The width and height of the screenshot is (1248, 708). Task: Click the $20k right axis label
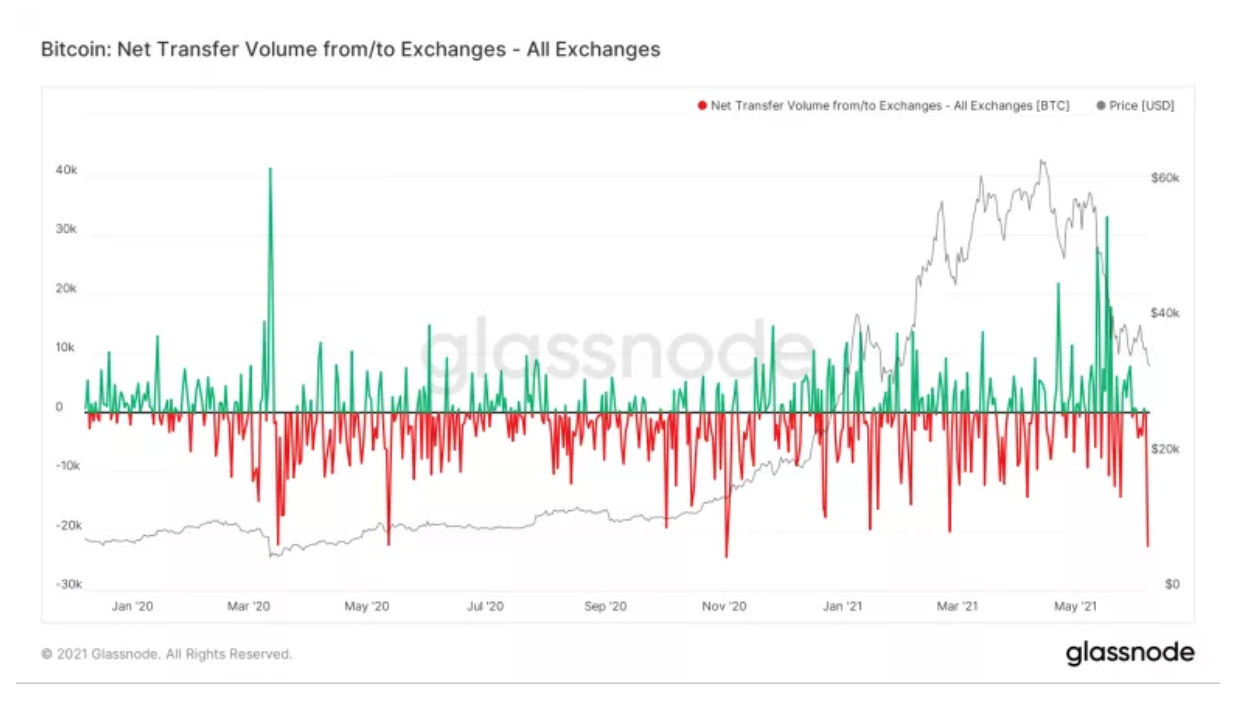1166,450
